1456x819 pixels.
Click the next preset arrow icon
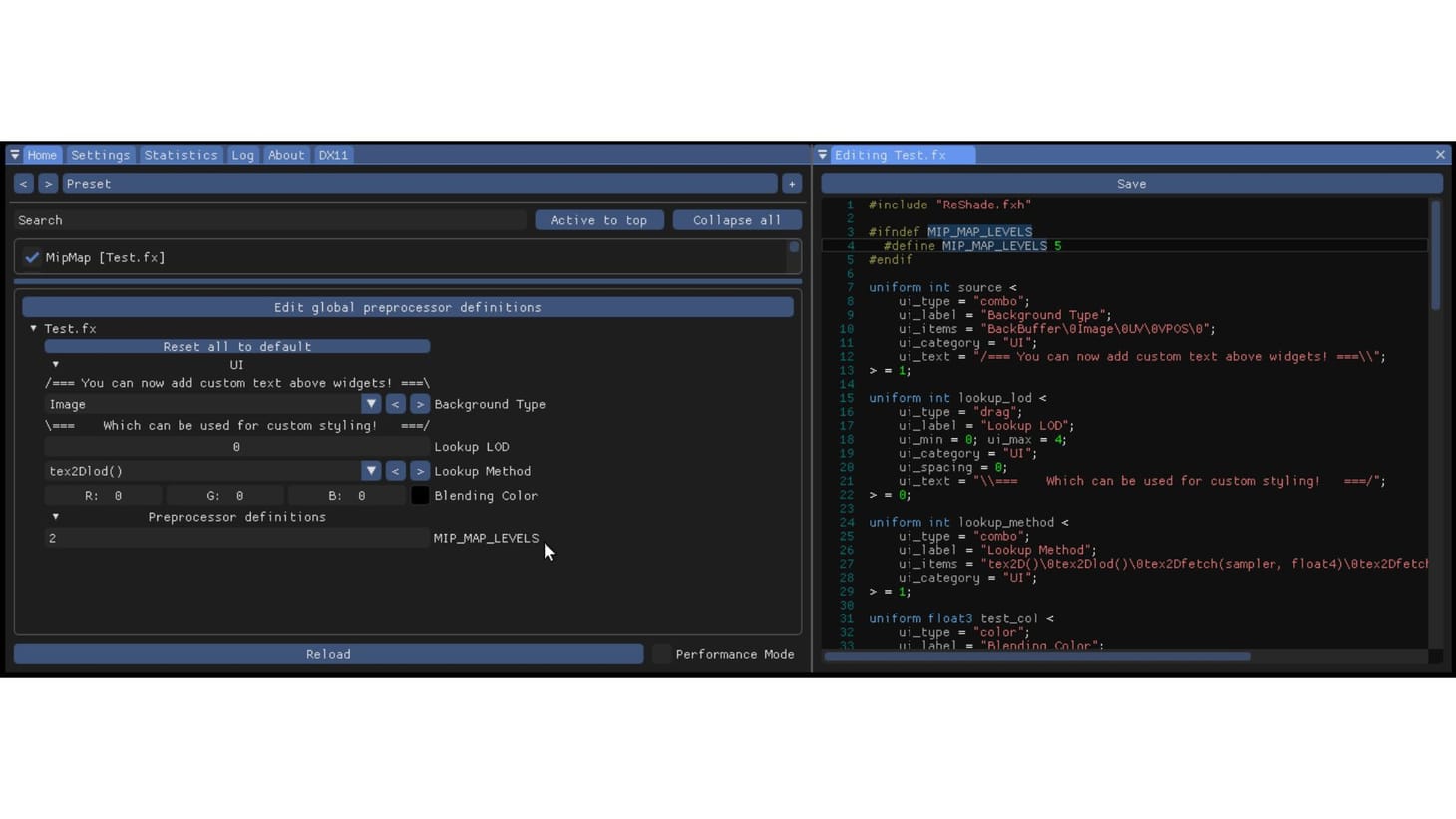[x=47, y=183]
